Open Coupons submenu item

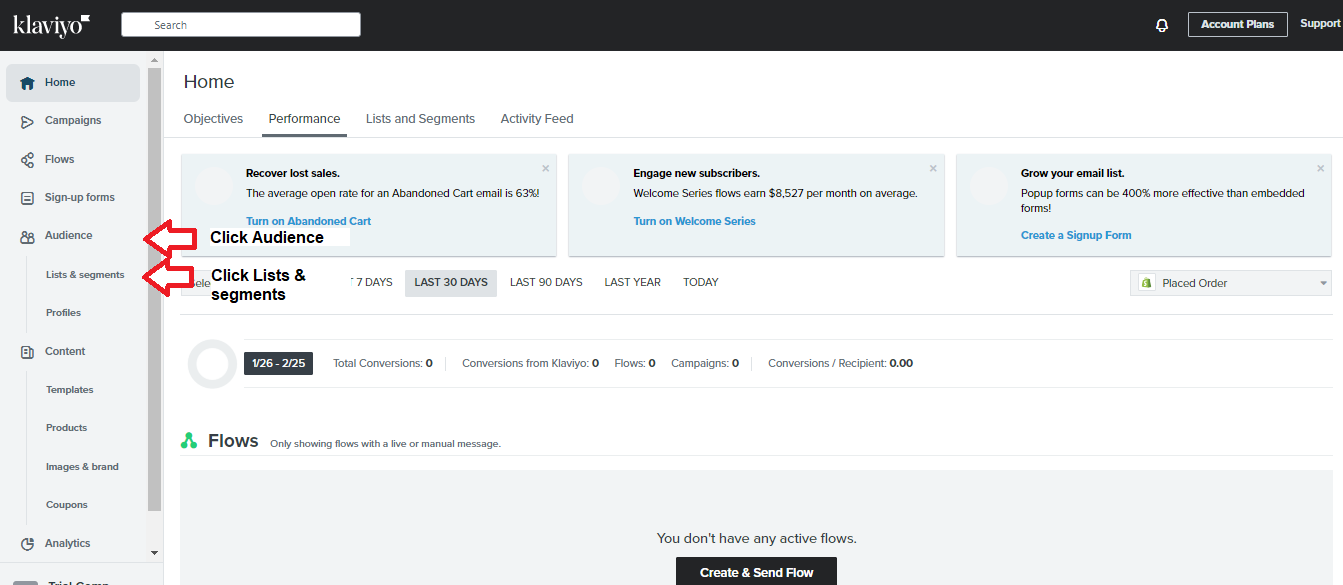pyautogui.click(x=67, y=504)
